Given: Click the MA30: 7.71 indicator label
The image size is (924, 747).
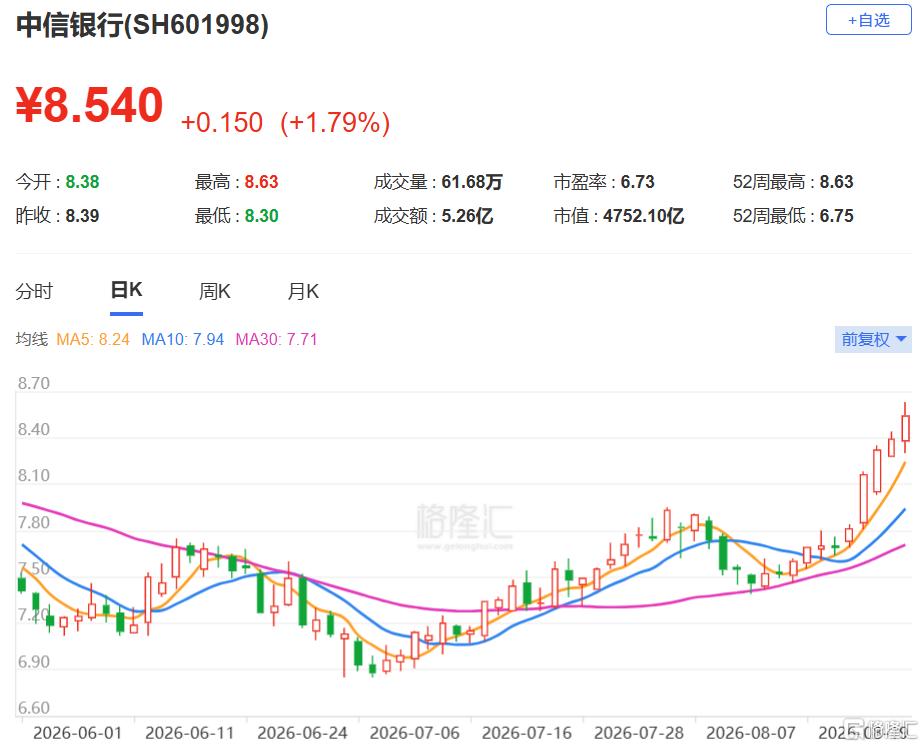Looking at the screenshot, I should pos(276,339).
